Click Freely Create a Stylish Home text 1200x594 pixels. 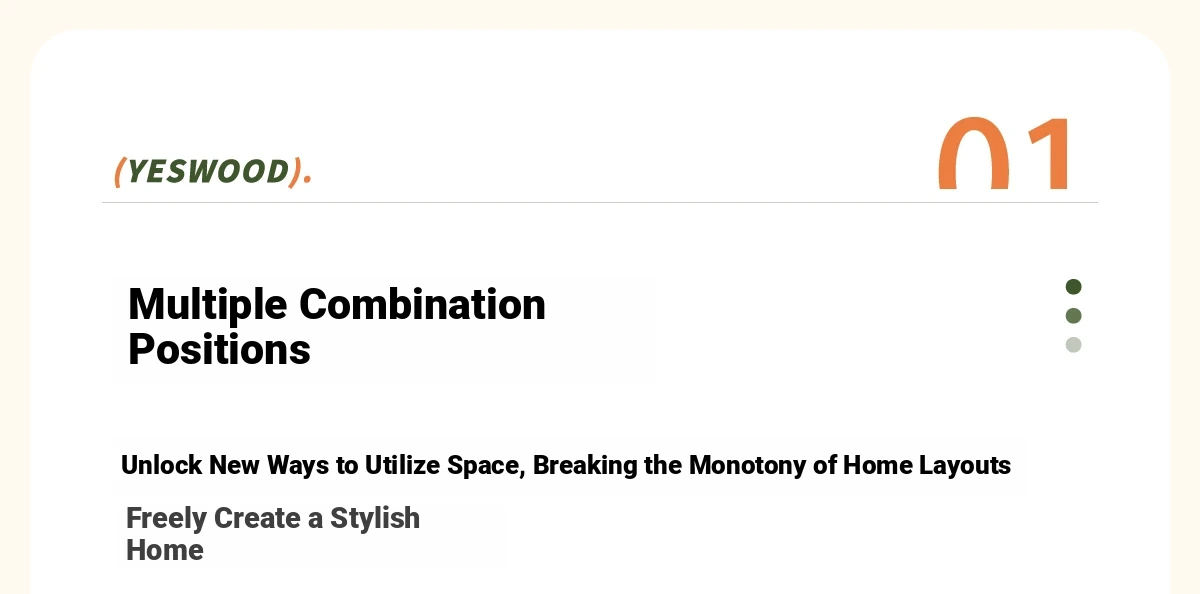[x=273, y=534]
